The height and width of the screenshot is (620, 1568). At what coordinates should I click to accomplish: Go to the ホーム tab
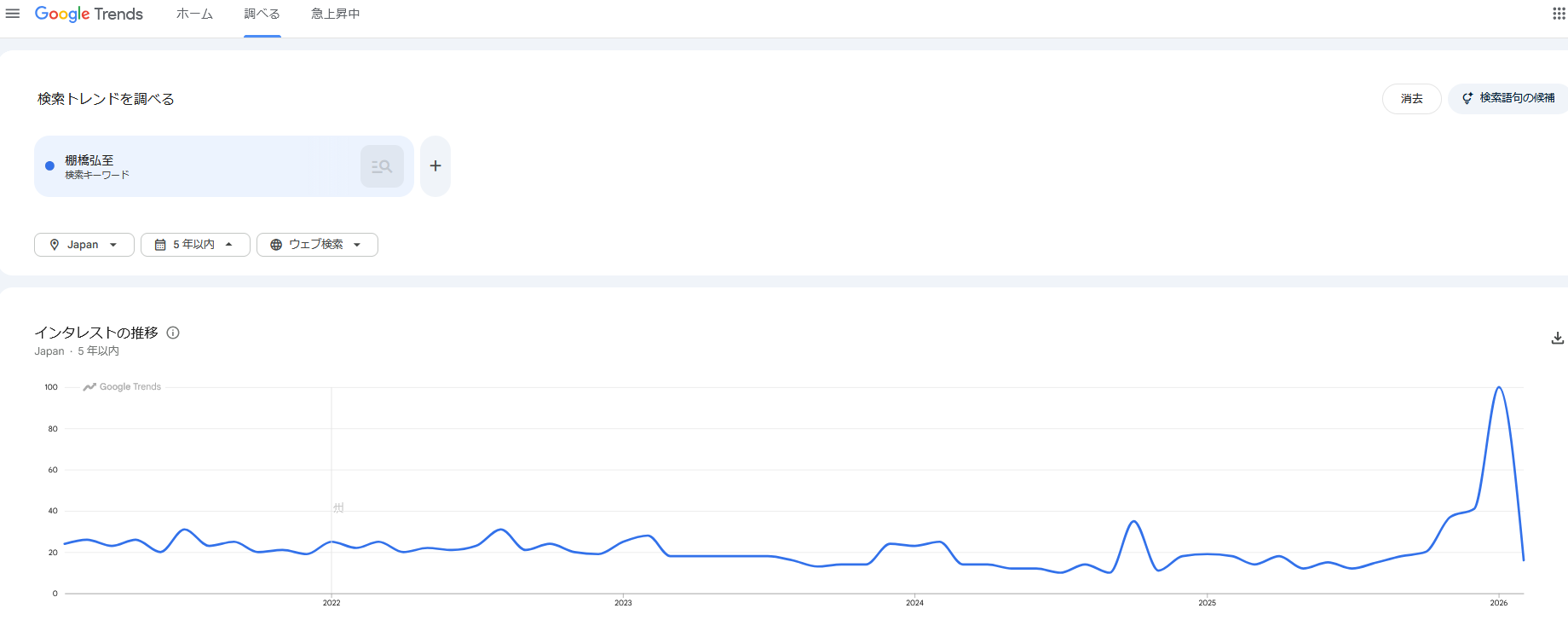click(x=194, y=14)
